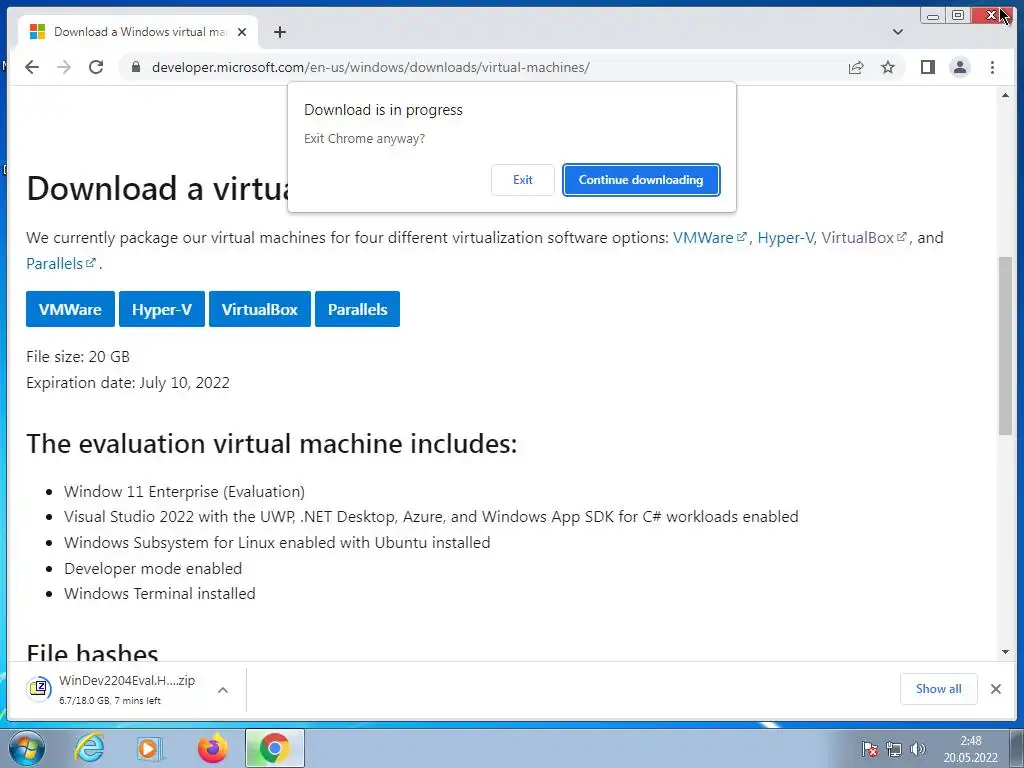The width and height of the screenshot is (1024, 768).
Task: Open the Hyper-V hyperlink in the paragraph
Action: pyautogui.click(x=785, y=238)
